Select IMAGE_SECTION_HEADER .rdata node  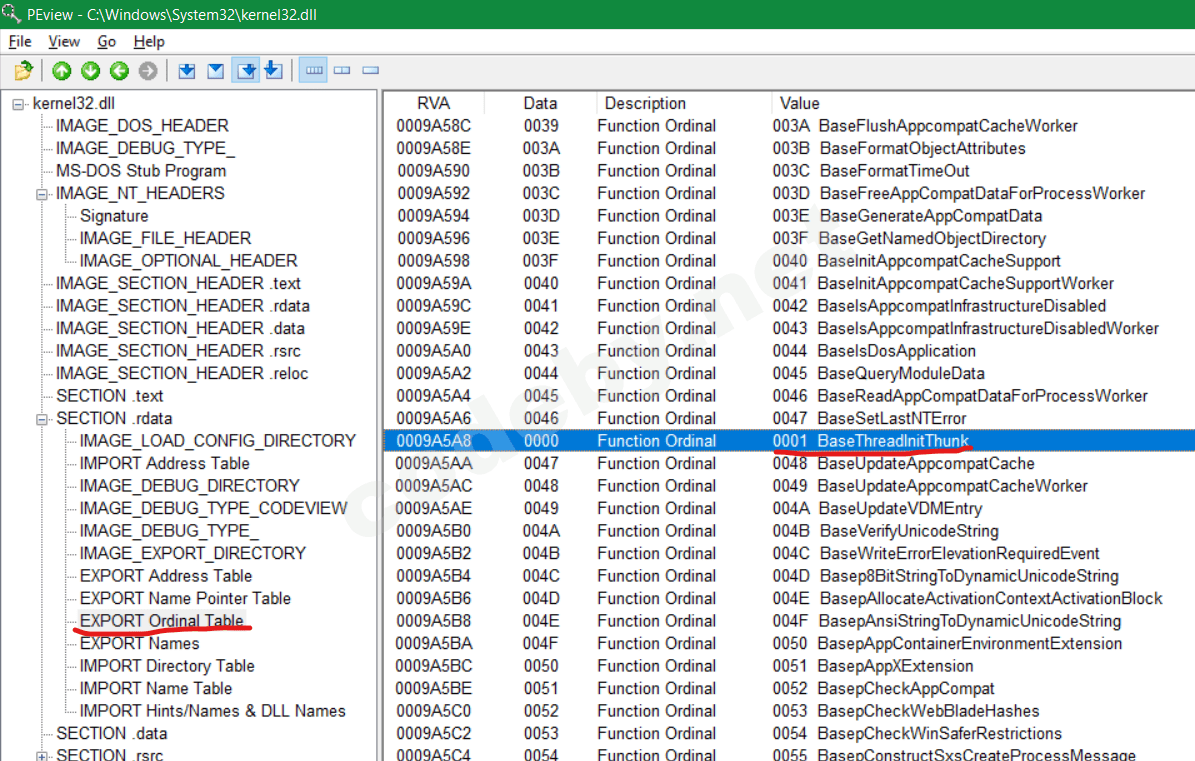[183, 305]
